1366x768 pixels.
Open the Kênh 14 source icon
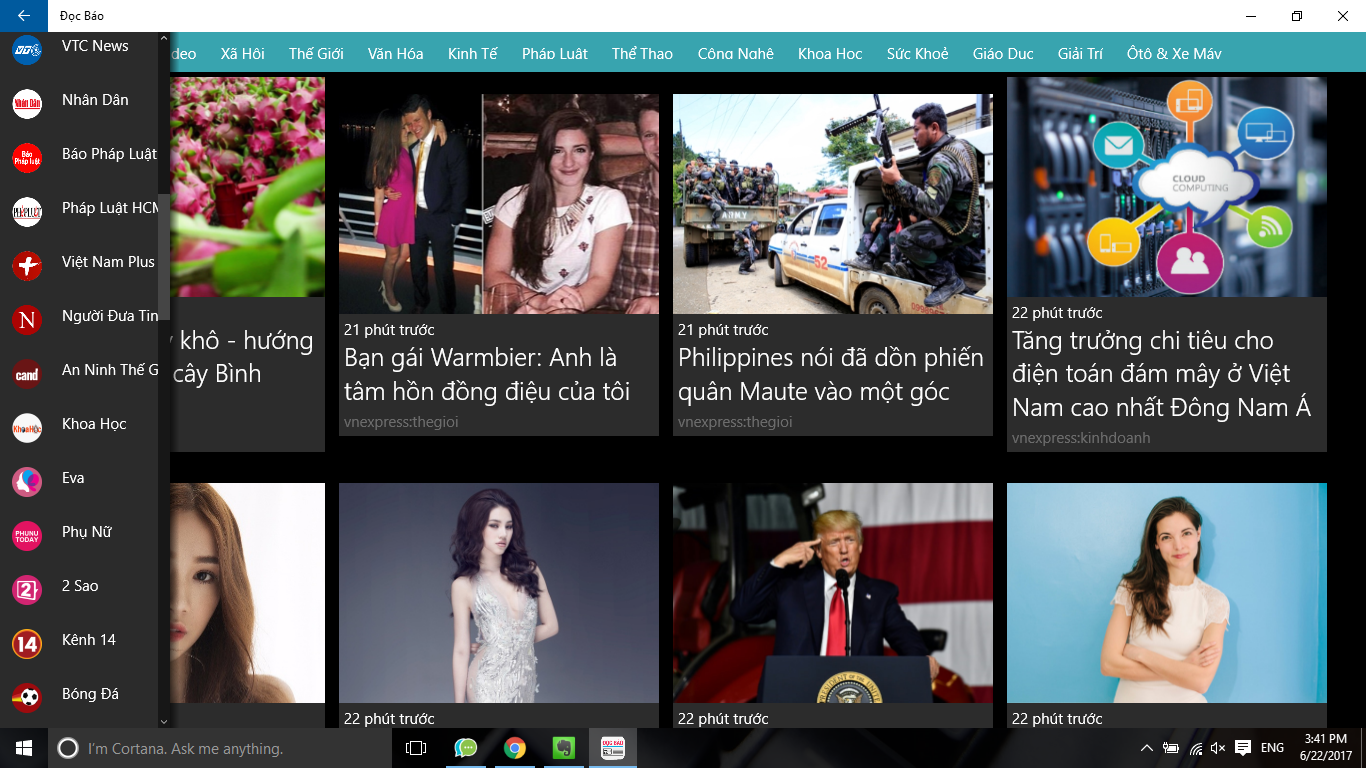27,643
